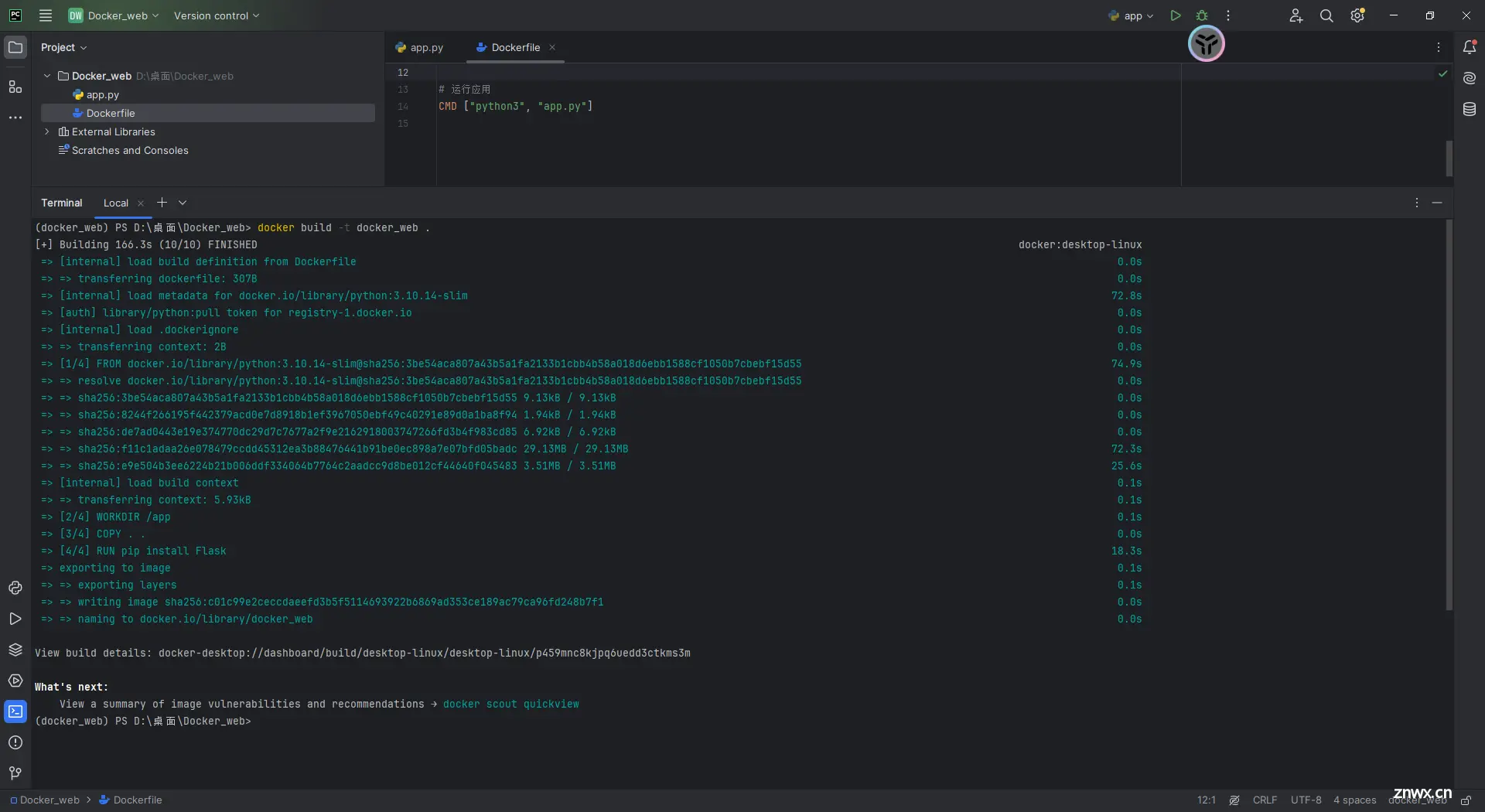Open editor tabs options menu
The height and width of the screenshot is (812, 1485).
click(1439, 47)
